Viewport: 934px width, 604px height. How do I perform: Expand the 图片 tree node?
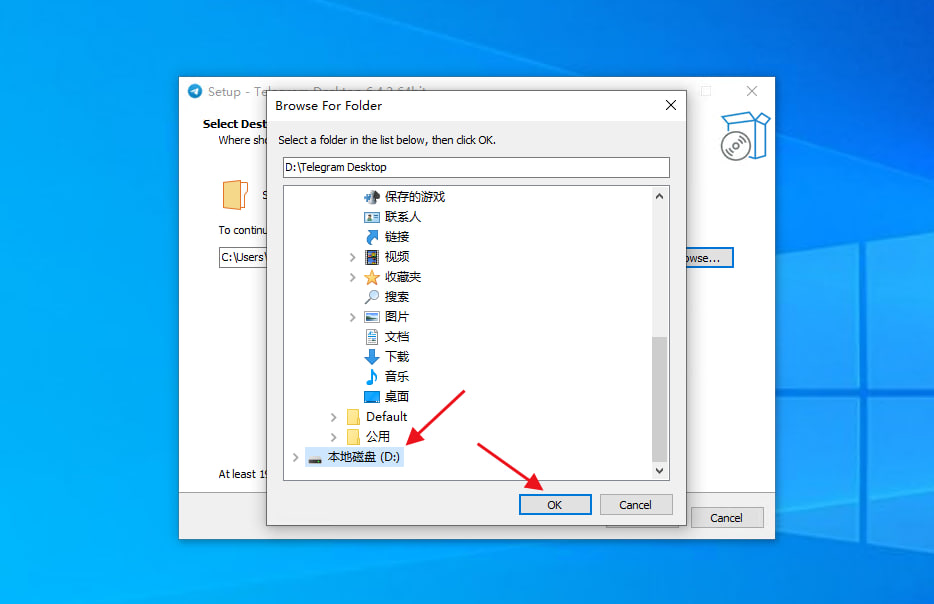(x=352, y=317)
